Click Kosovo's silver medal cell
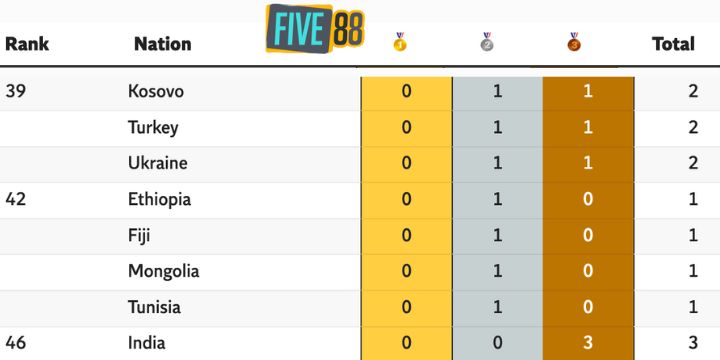Screen dimensions: 720x360 pos(497,91)
